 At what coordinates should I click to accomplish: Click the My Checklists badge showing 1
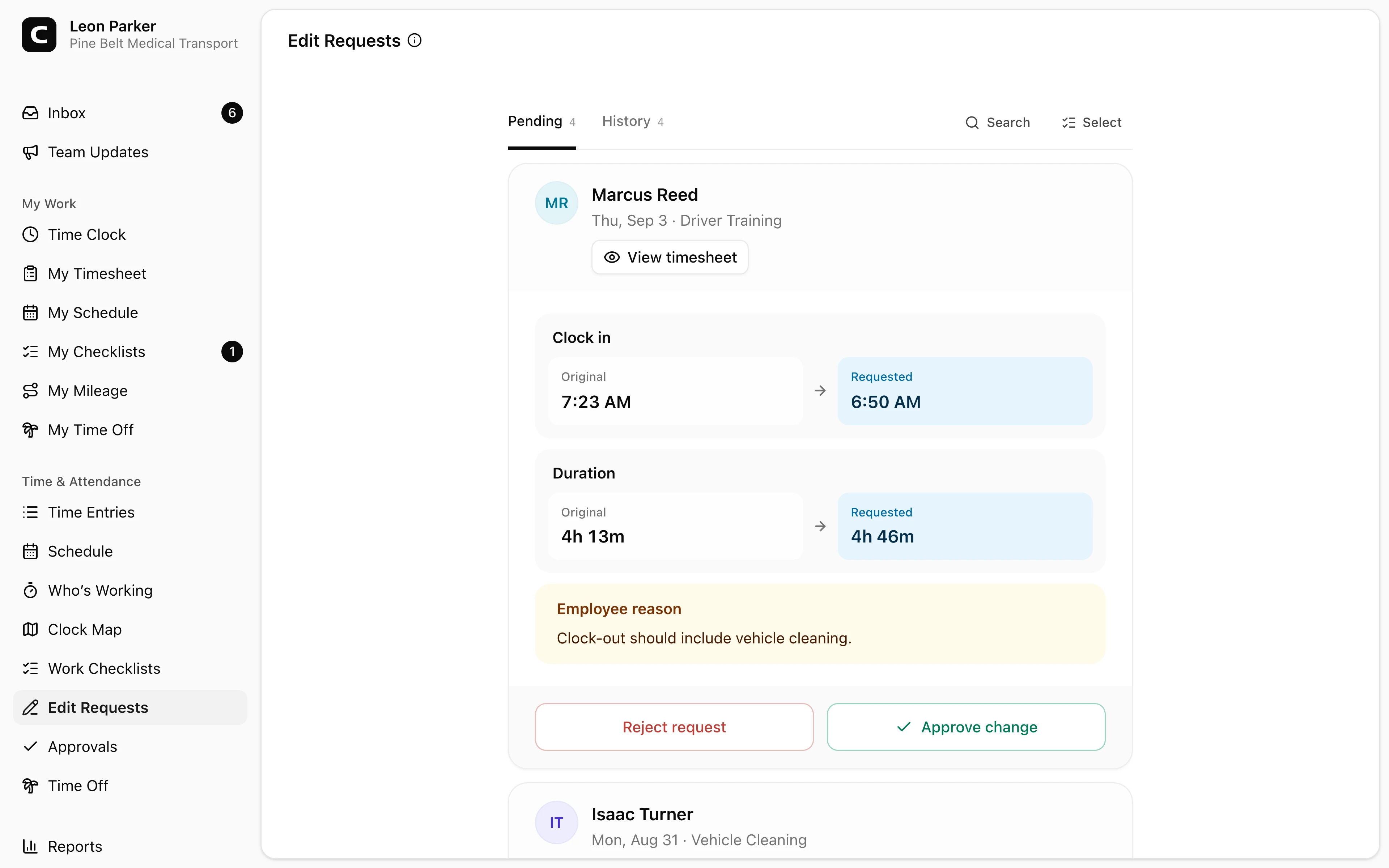(232, 352)
